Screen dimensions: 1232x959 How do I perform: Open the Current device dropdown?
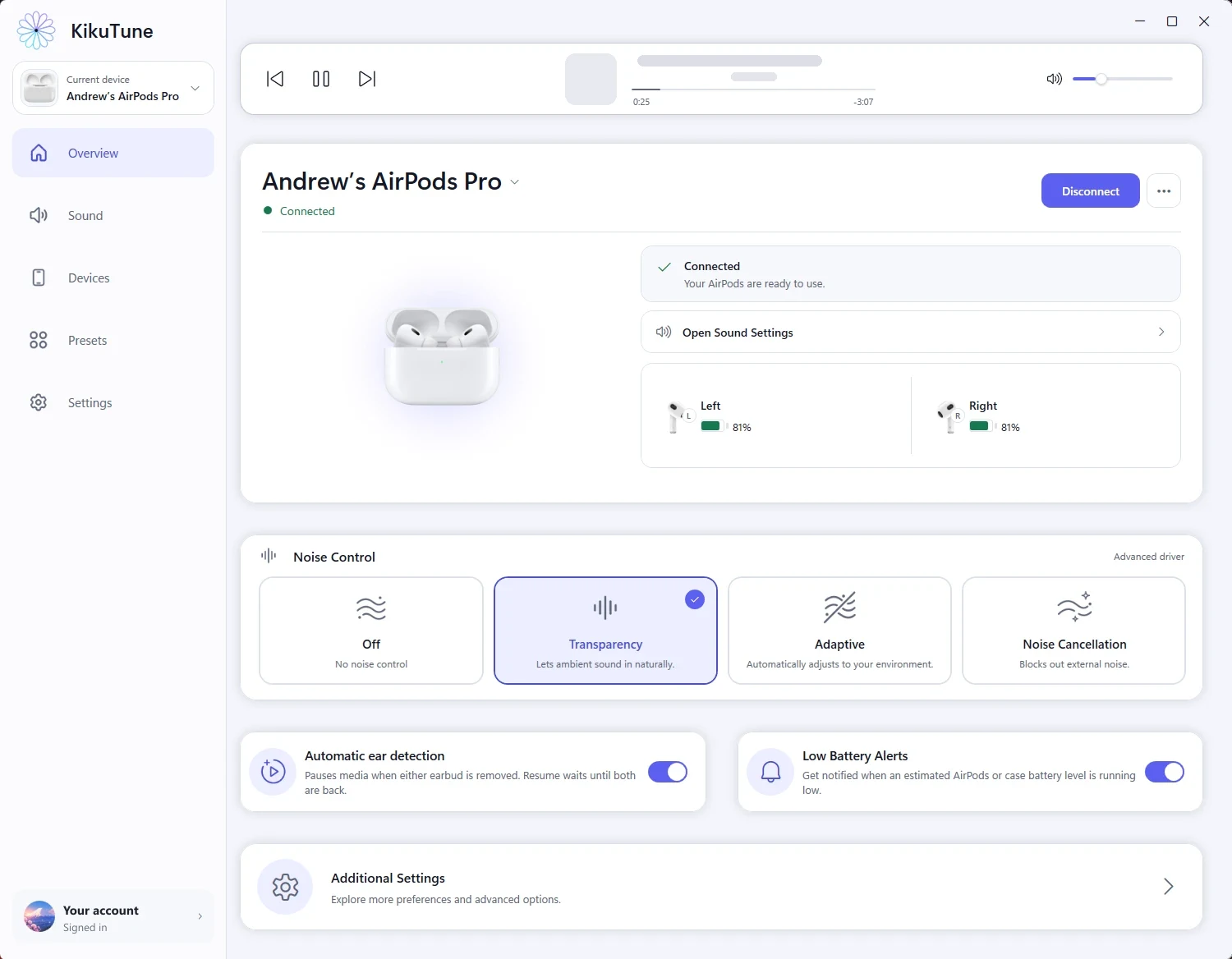tap(113, 88)
